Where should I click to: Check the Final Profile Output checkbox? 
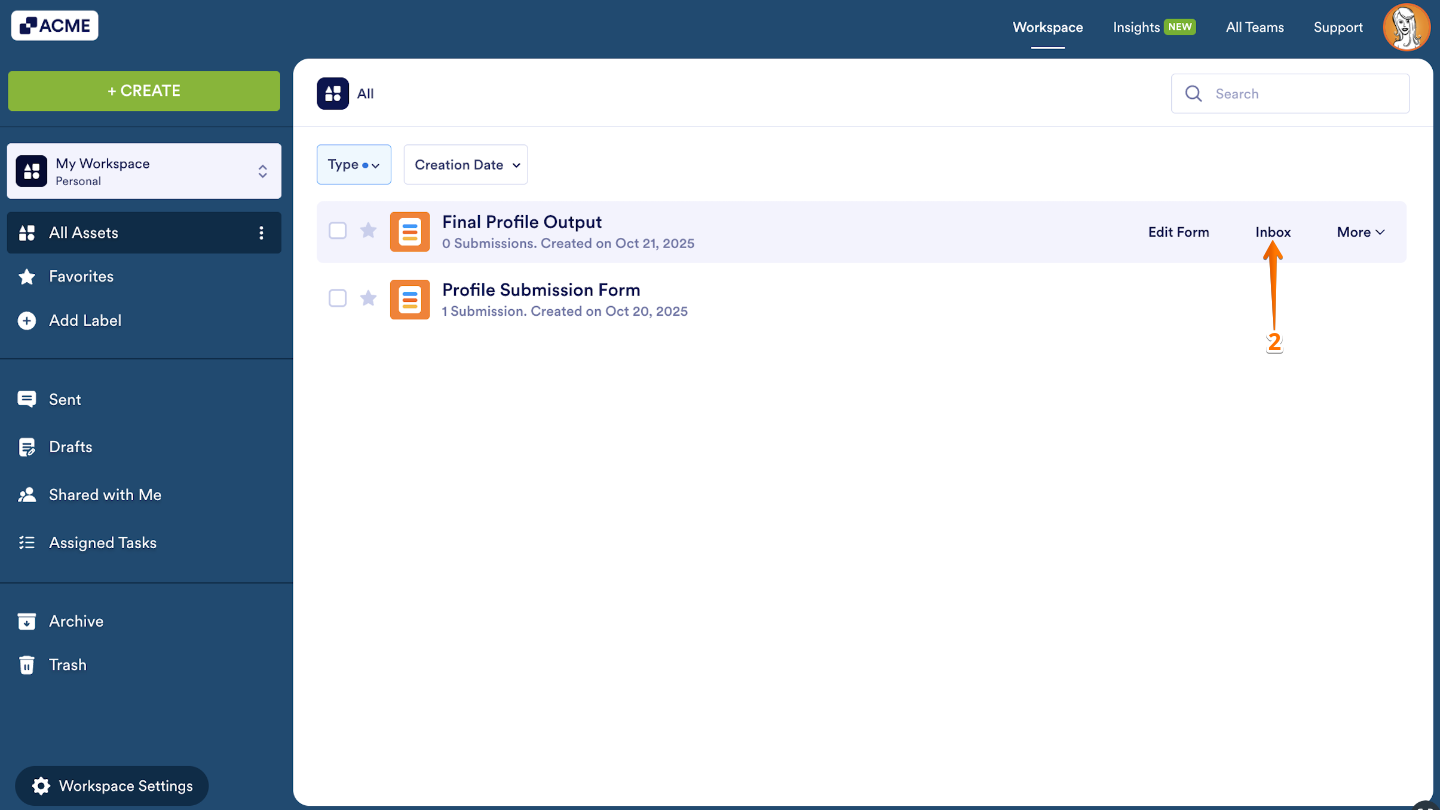pyautogui.click(x=337, y=230)
